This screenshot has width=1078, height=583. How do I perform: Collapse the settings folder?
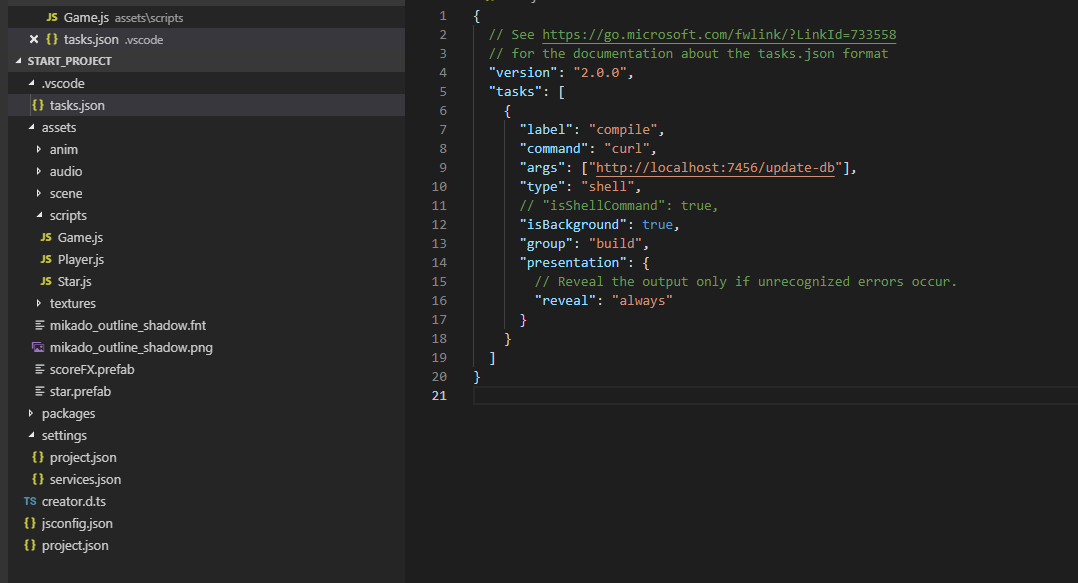pyautogui.click(x=31, y=435)
